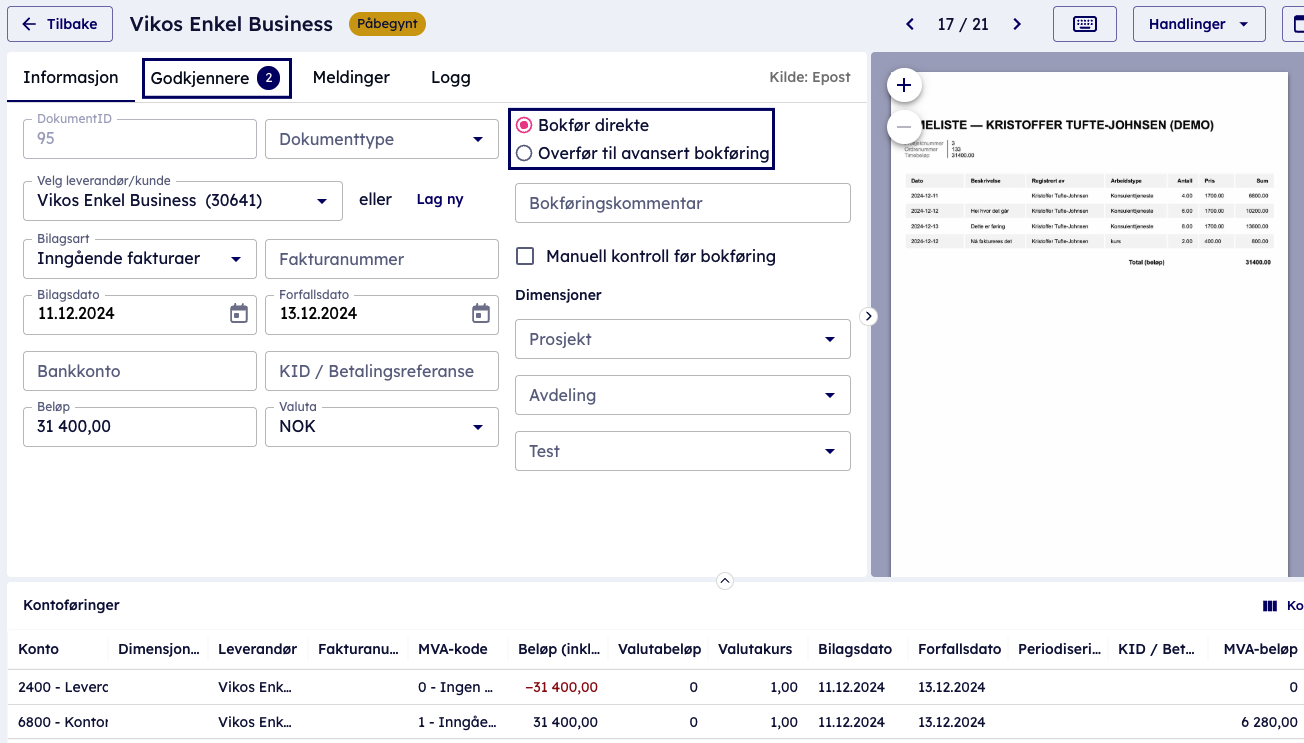Go to next document arrow
This screenshot has width=1304, height=743.
[1017, 24]
